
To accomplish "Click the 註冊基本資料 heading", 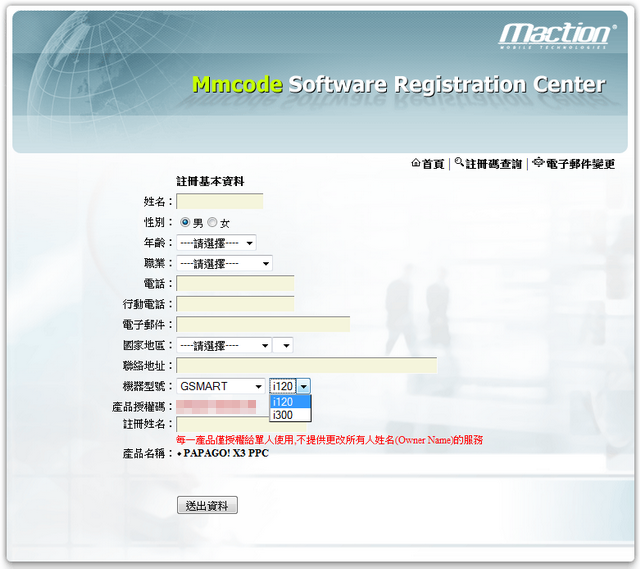I will 210,181.
